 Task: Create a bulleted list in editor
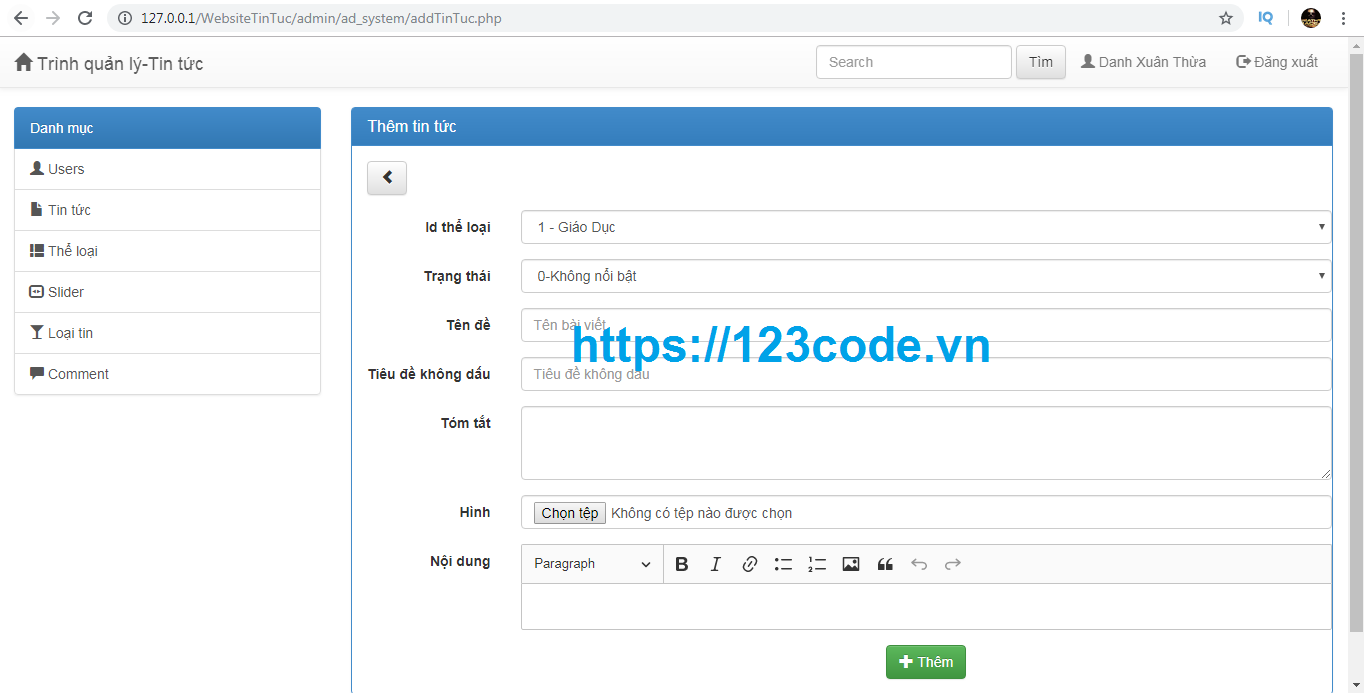783,564
